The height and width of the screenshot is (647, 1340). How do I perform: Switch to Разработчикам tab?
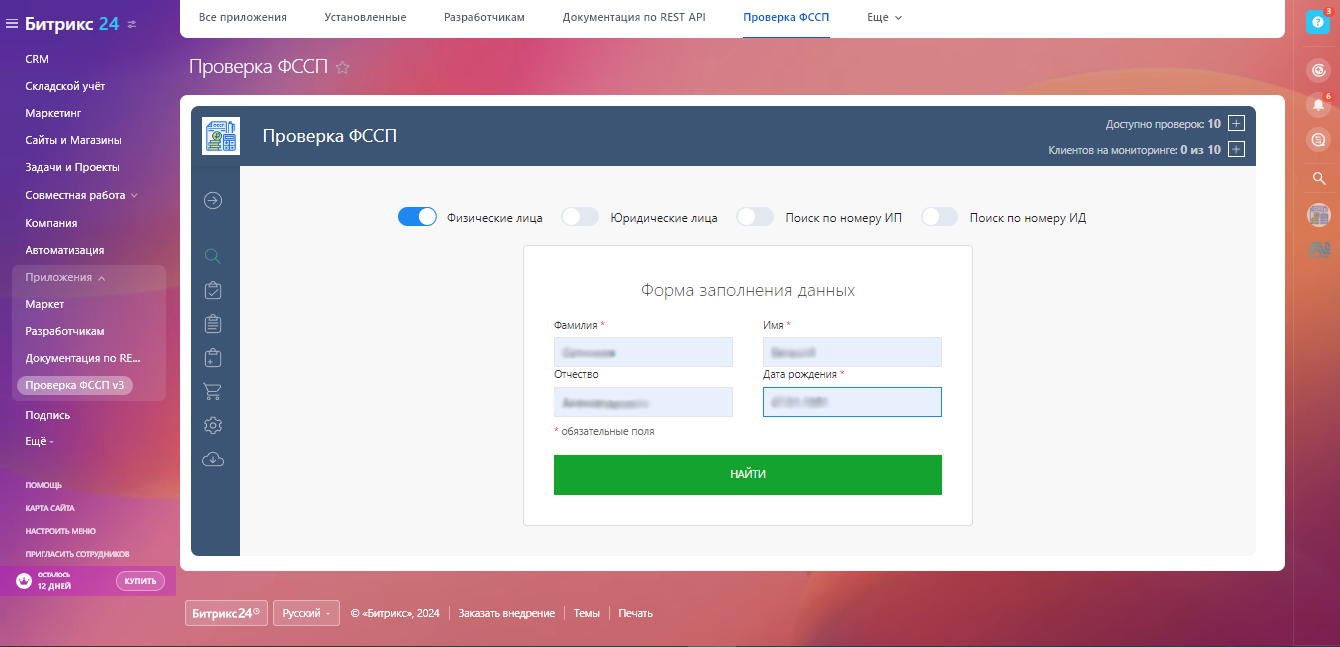pos(484,17)
